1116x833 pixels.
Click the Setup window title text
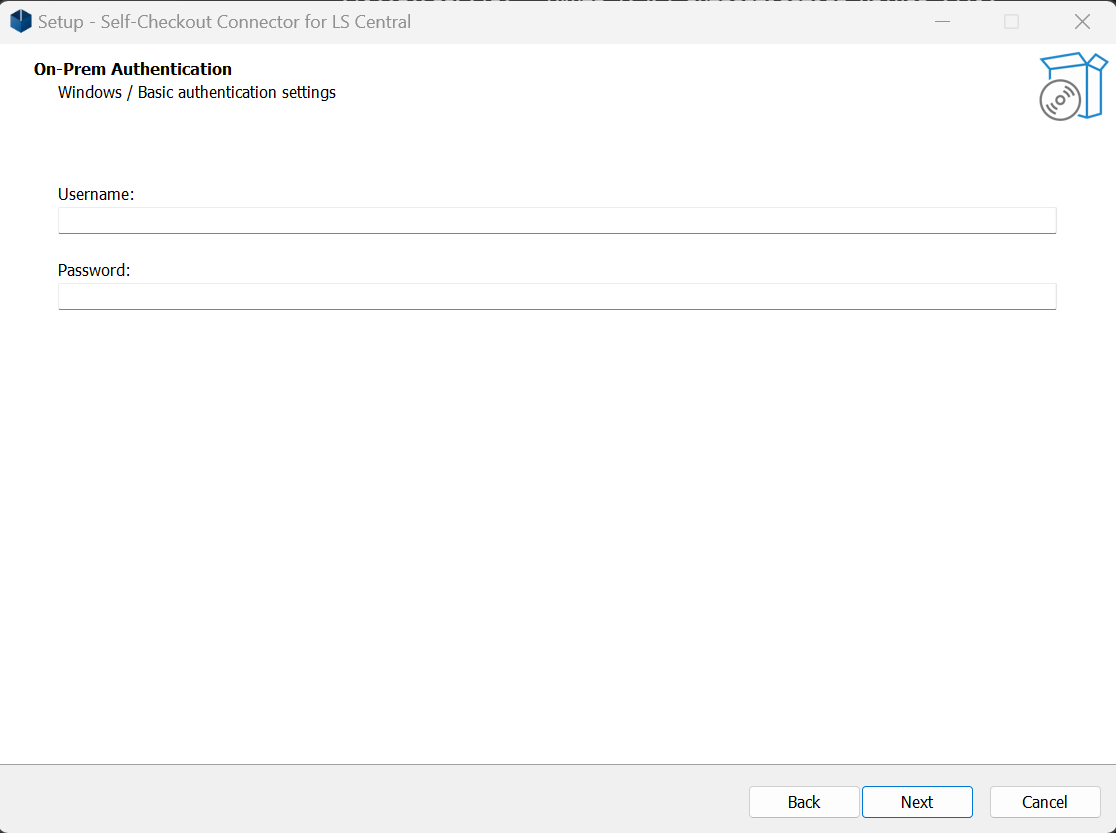(x=225, y=21)
